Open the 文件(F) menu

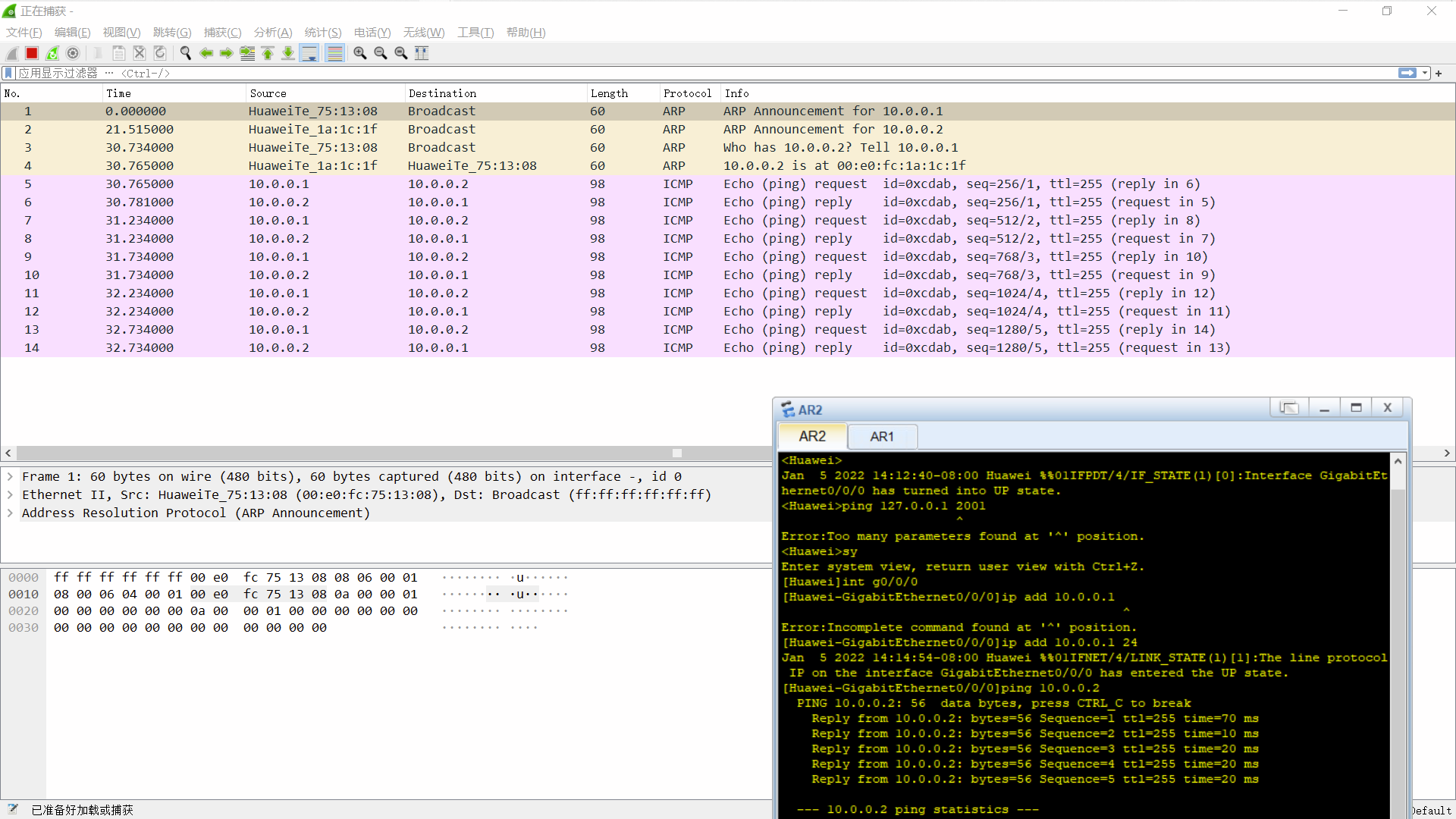click(24, 33)
